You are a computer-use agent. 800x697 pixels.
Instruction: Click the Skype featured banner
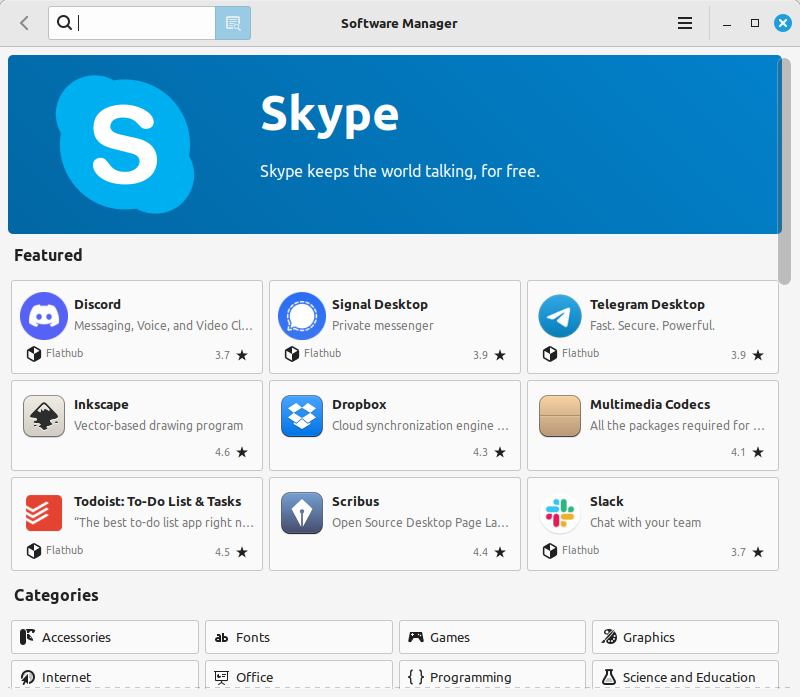click(x=394, y=144)
